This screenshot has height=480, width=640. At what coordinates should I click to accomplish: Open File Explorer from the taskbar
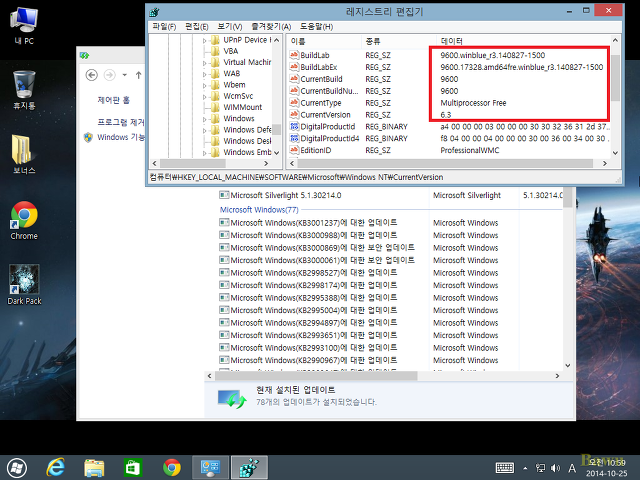(94, 468)
